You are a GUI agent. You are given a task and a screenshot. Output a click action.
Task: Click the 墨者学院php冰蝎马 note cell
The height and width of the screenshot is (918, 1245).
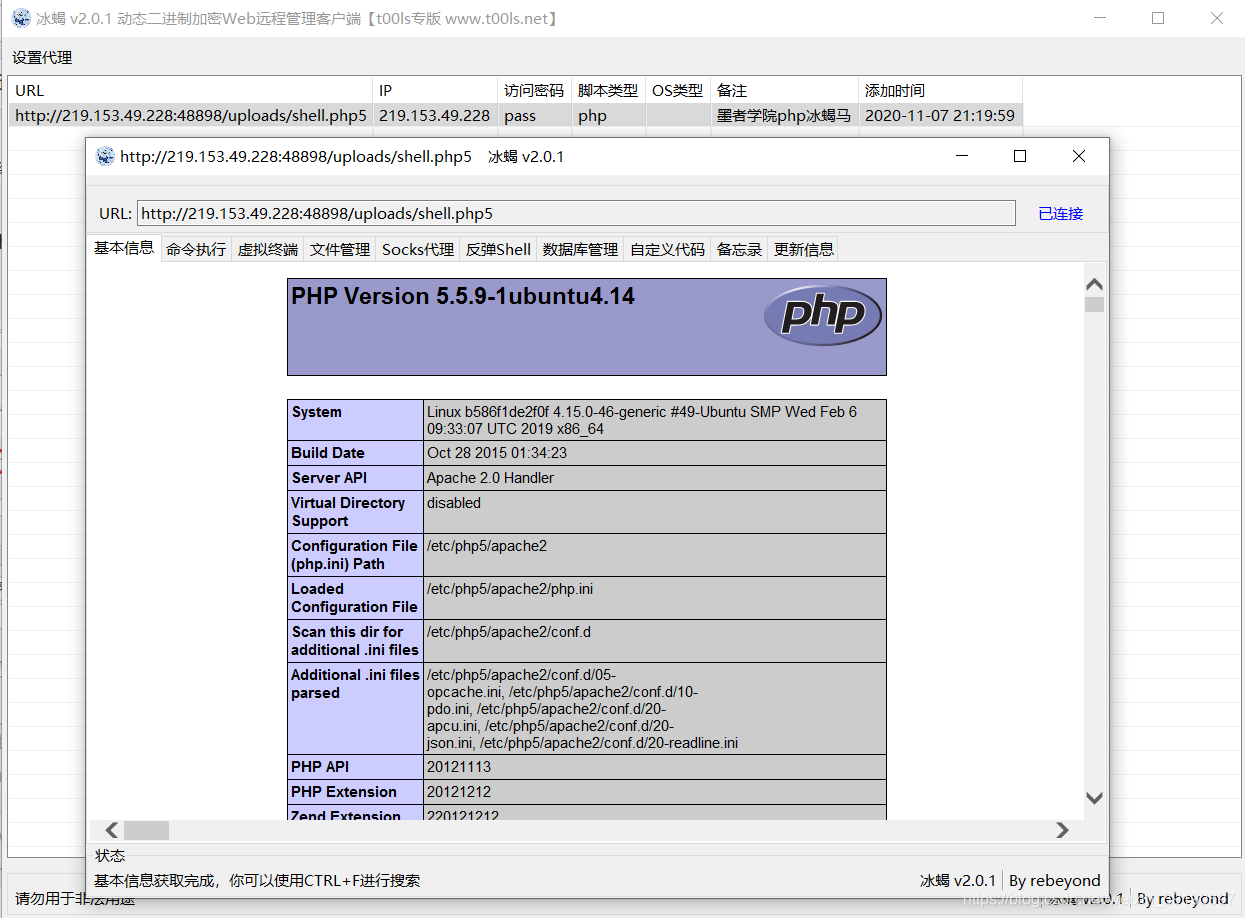[784, 115]
